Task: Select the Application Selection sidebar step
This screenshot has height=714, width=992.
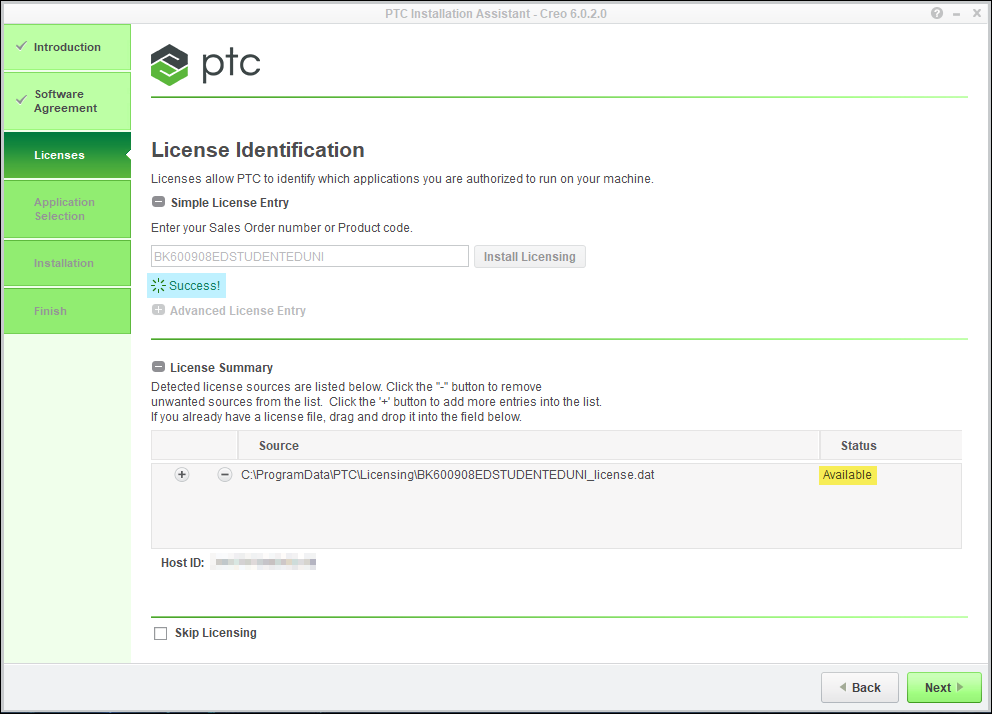Action: 66,209
